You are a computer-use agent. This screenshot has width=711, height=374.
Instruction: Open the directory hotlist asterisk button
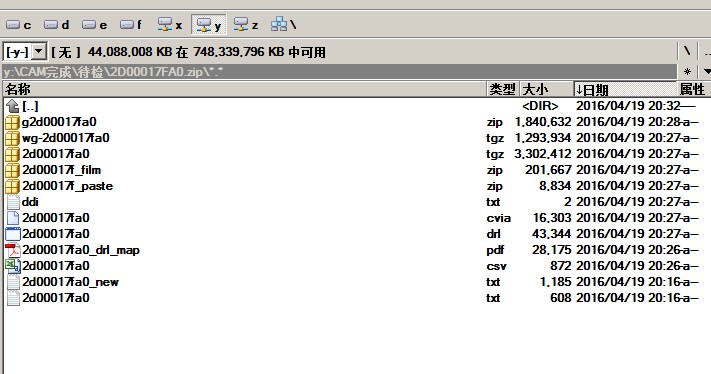coord(687,71)
